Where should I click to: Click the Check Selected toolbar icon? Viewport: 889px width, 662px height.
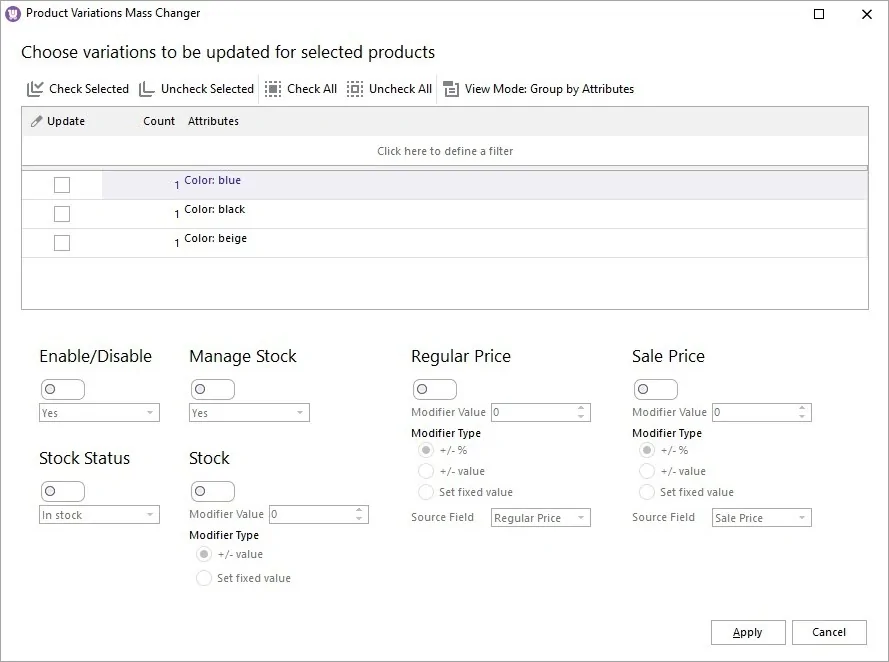(x=33, y=88)
